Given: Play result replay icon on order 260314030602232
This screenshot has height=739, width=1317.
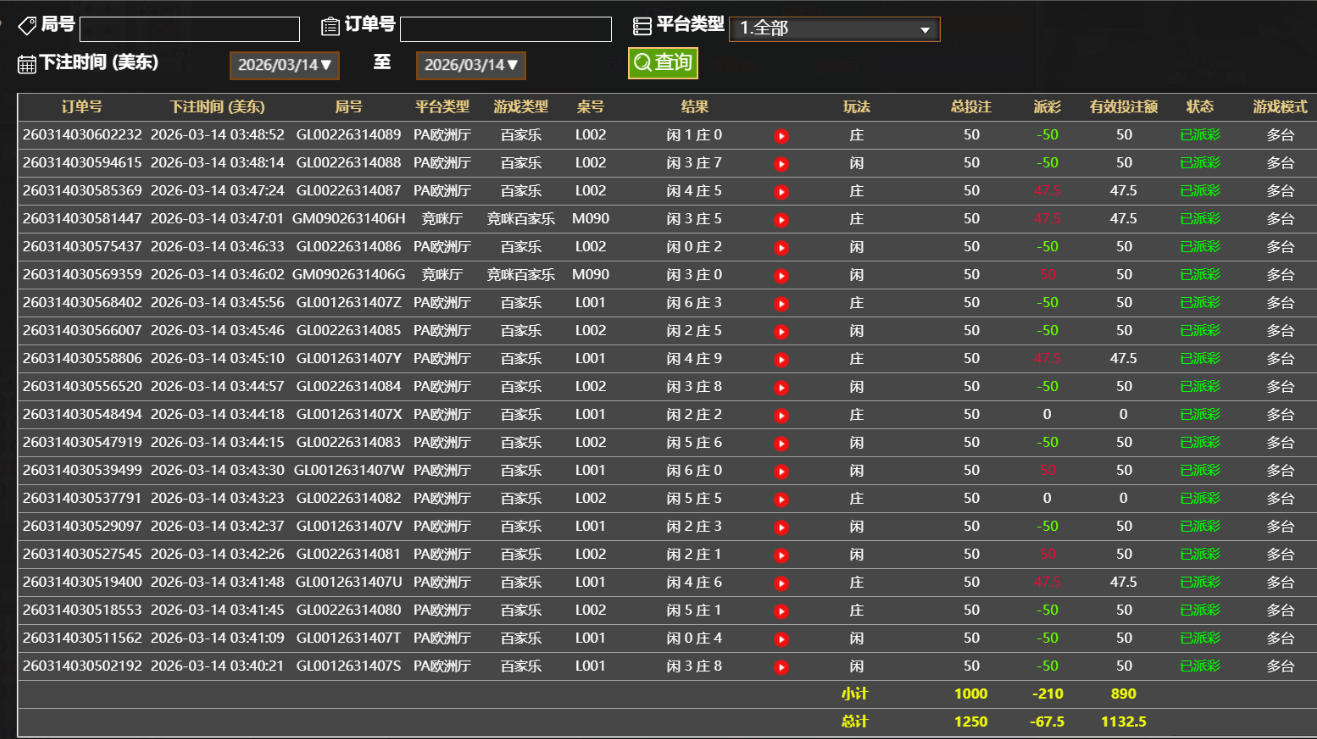Looking at the screenshot, I should [x=781, y=135].
